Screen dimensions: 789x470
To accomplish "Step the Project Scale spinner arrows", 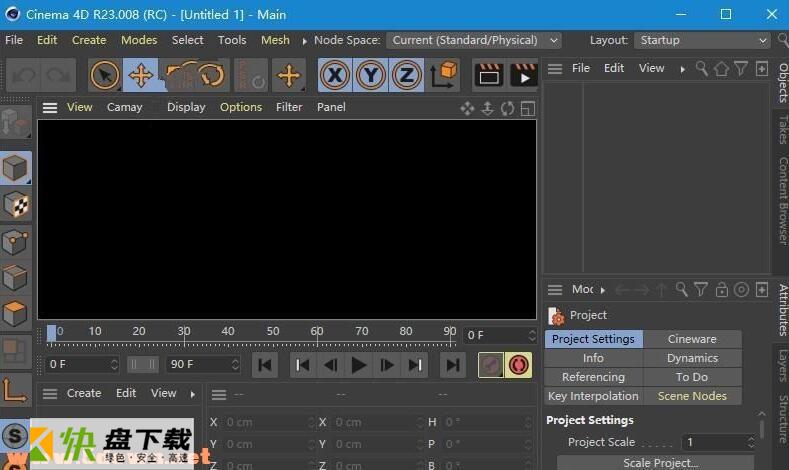I will [751, 442].
